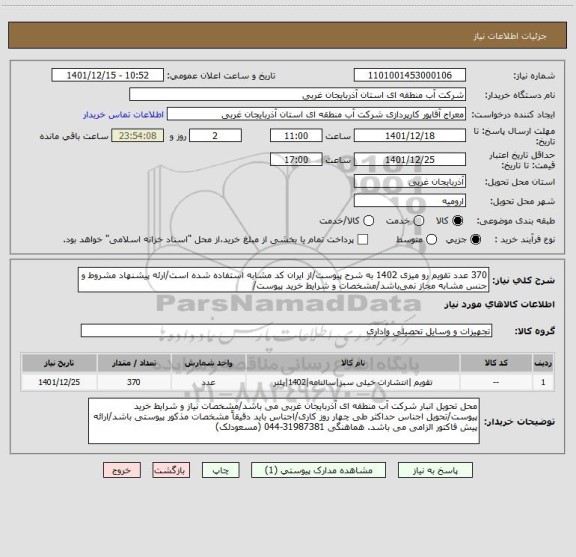Click the چاپ print button

(220, 470)
